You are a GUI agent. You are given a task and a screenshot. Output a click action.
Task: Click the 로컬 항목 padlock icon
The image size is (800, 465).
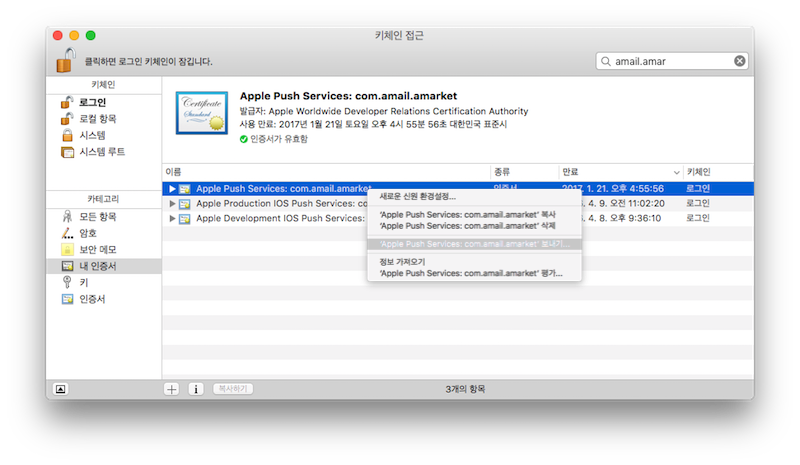tap(67, 119)
